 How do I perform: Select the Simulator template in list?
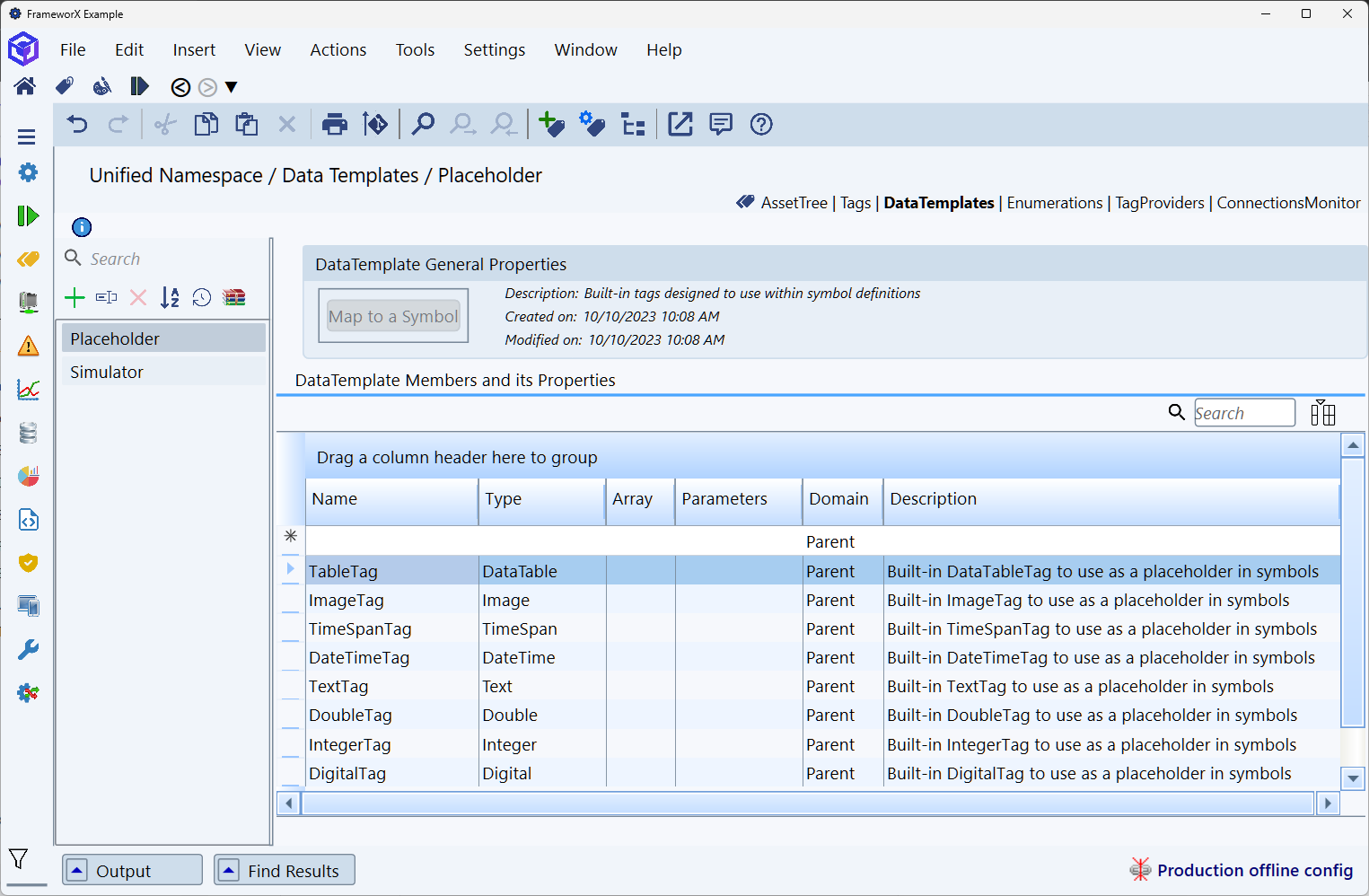[107, 373]
